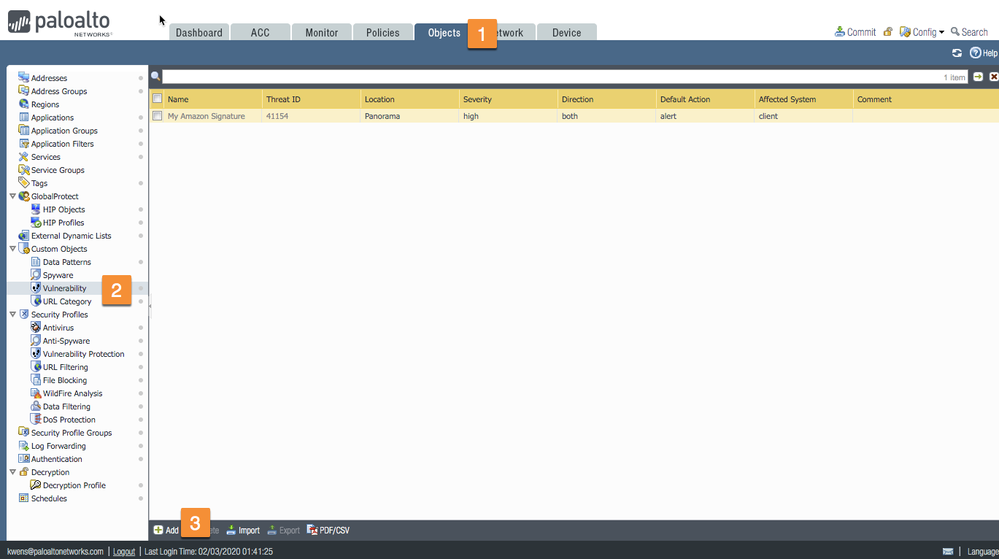Collapse the Decryption tree node
999x559 pixels.
(x=12, y=472)
